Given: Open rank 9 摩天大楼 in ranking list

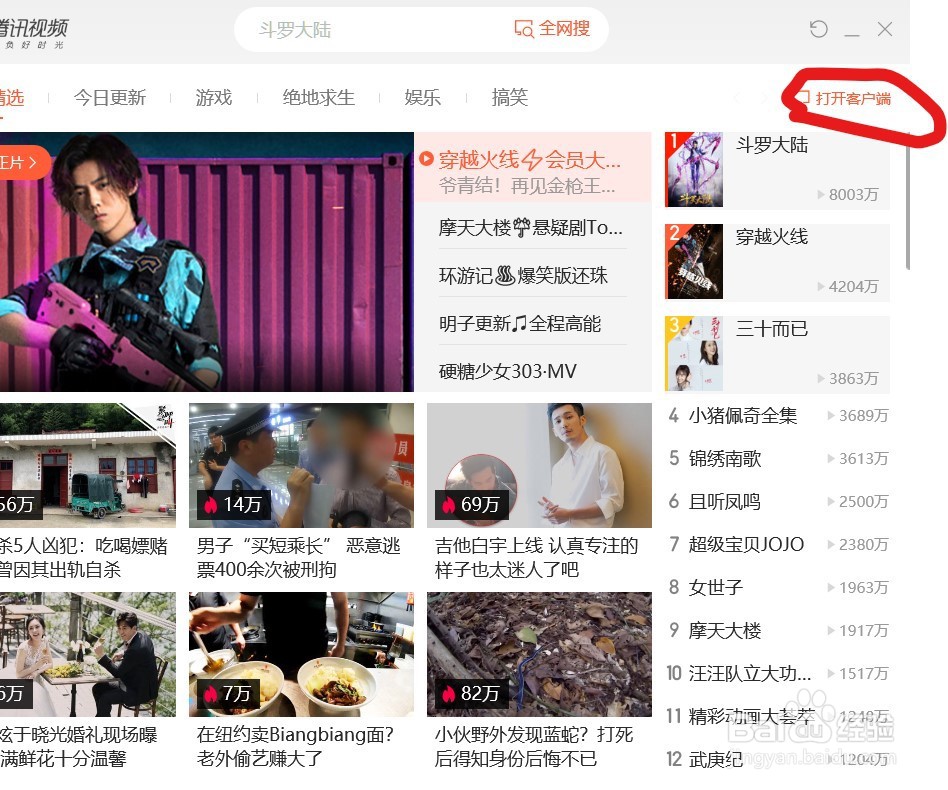Looking at the screenshot, I should [724, 631].
